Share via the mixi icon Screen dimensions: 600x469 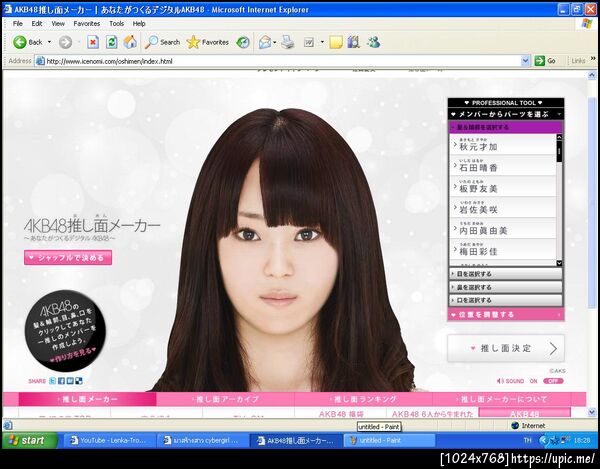70,381
